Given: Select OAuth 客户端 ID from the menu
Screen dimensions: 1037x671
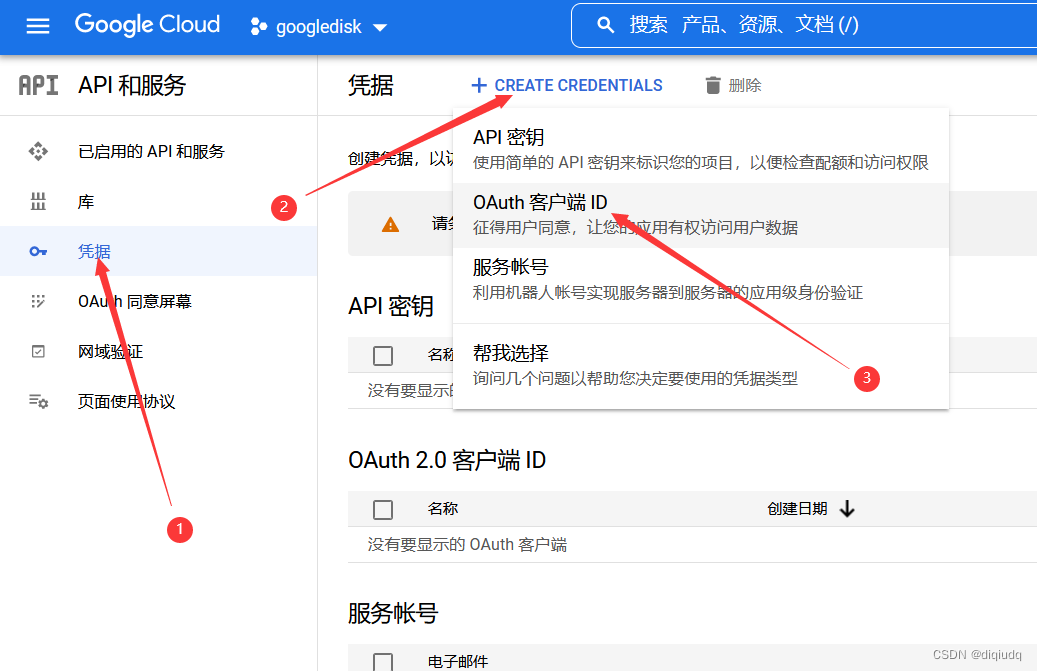Looking at the screenshot, I should click(x=540, y=203).
